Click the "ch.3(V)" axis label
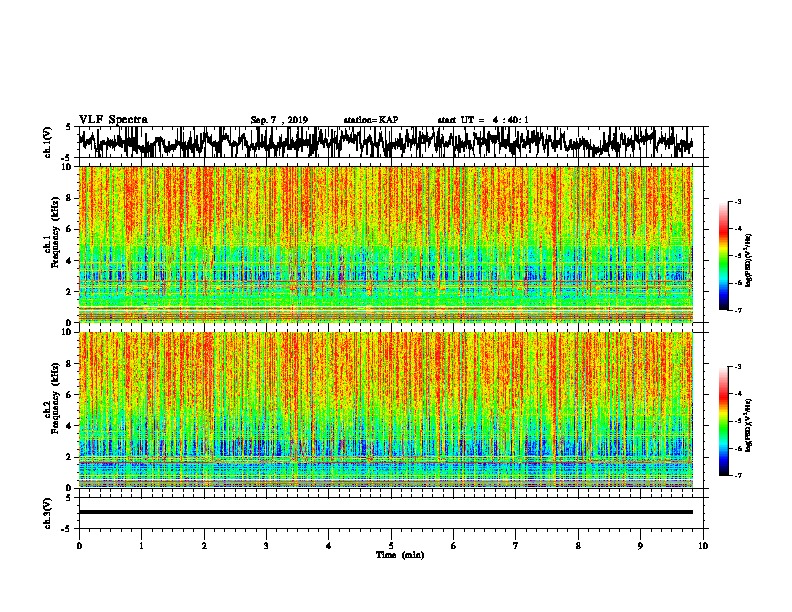This screenshot has height=612, width=792. click(47, 513)
